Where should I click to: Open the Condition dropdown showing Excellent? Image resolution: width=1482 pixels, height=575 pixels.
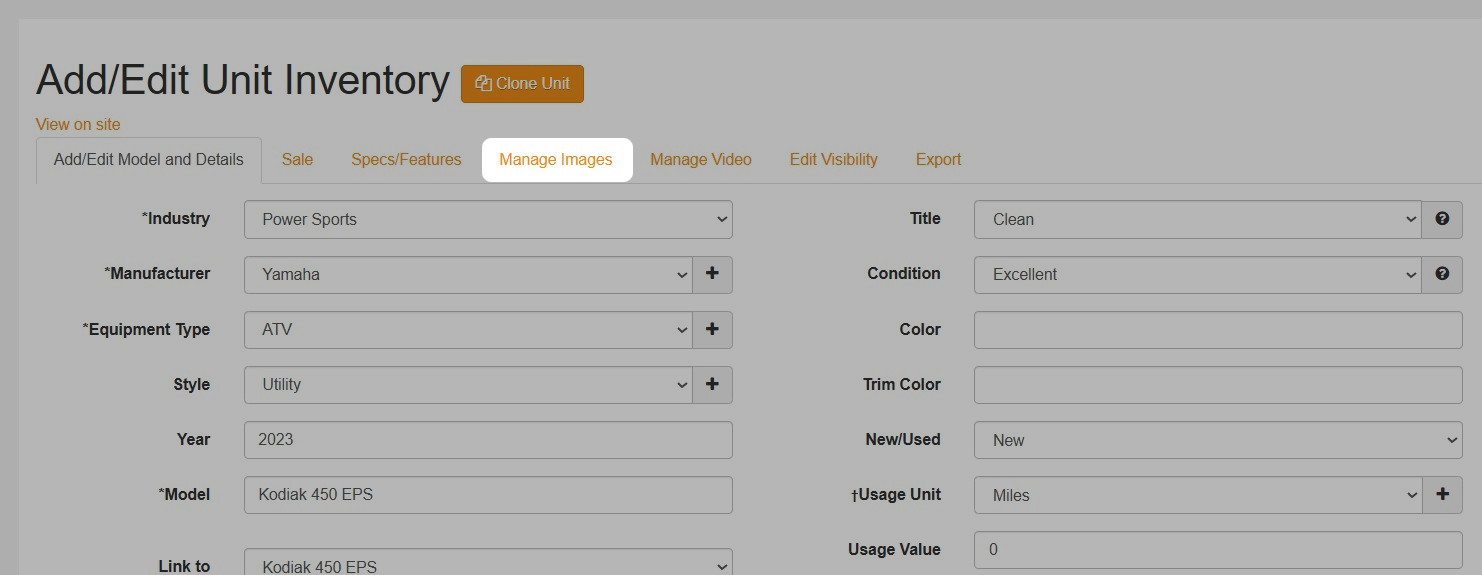pos(1197,274)
